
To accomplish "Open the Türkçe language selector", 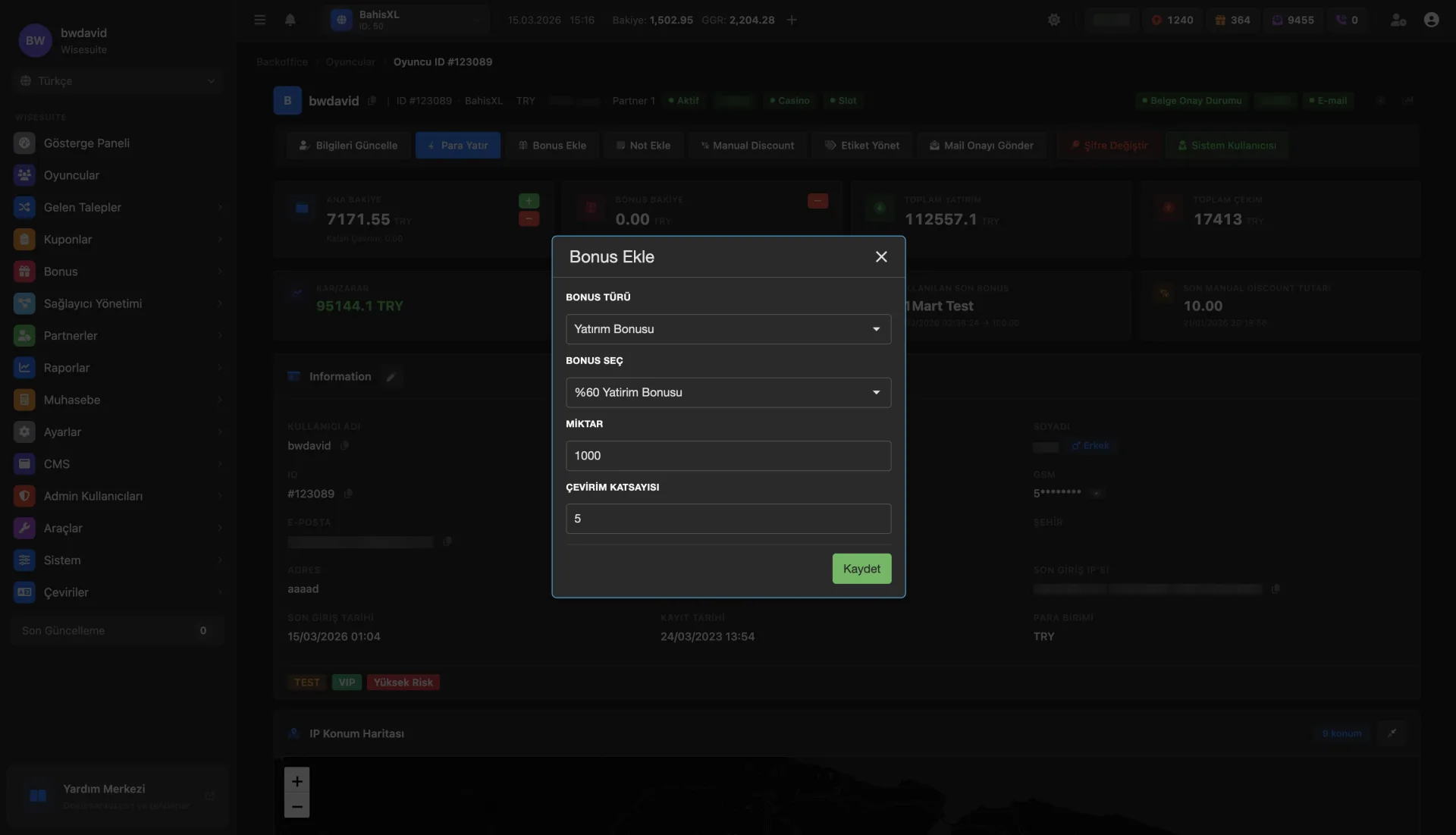I will [x=118, y=81].
